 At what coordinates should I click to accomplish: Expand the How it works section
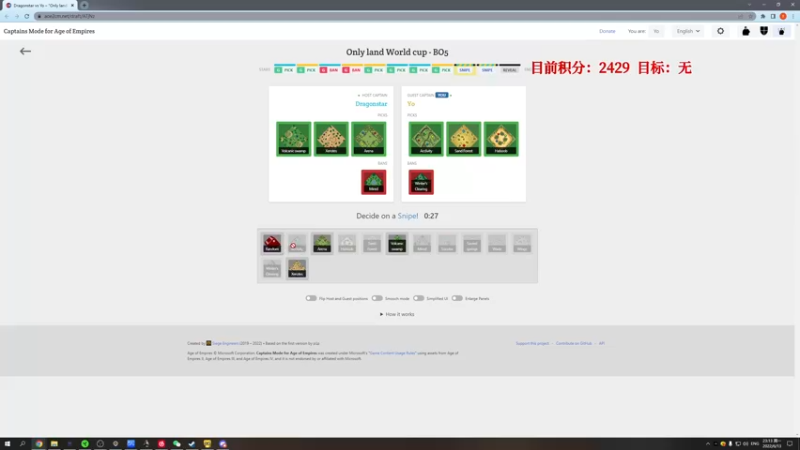pos(397,314)
